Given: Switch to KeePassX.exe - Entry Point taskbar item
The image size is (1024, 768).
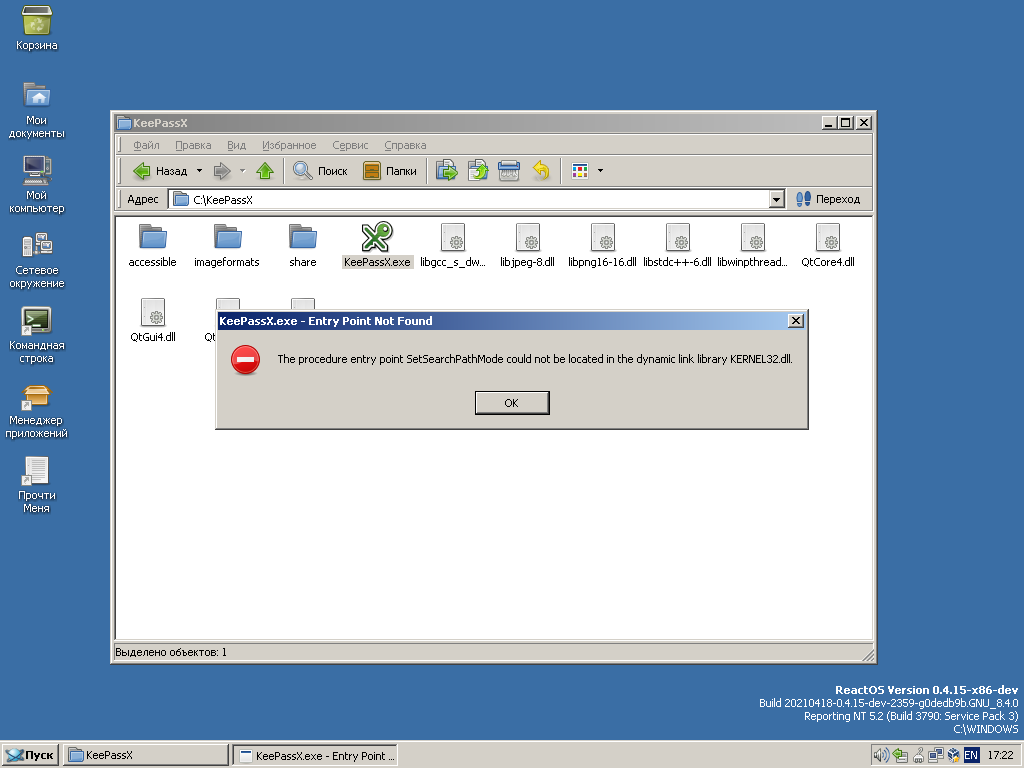Looking at the screenshot, I should tap(315, 755).
